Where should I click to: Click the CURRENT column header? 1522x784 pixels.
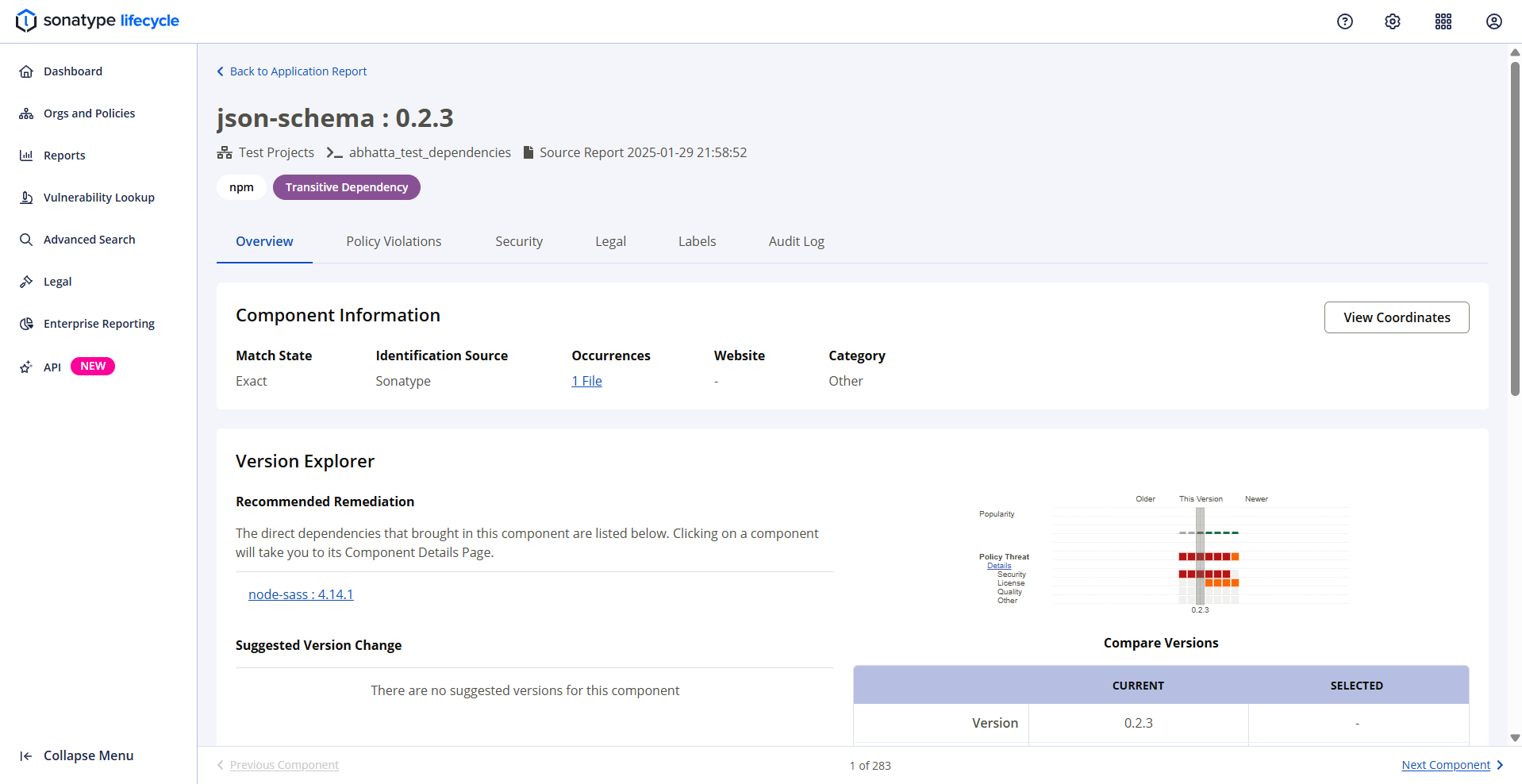point(1138,686)
